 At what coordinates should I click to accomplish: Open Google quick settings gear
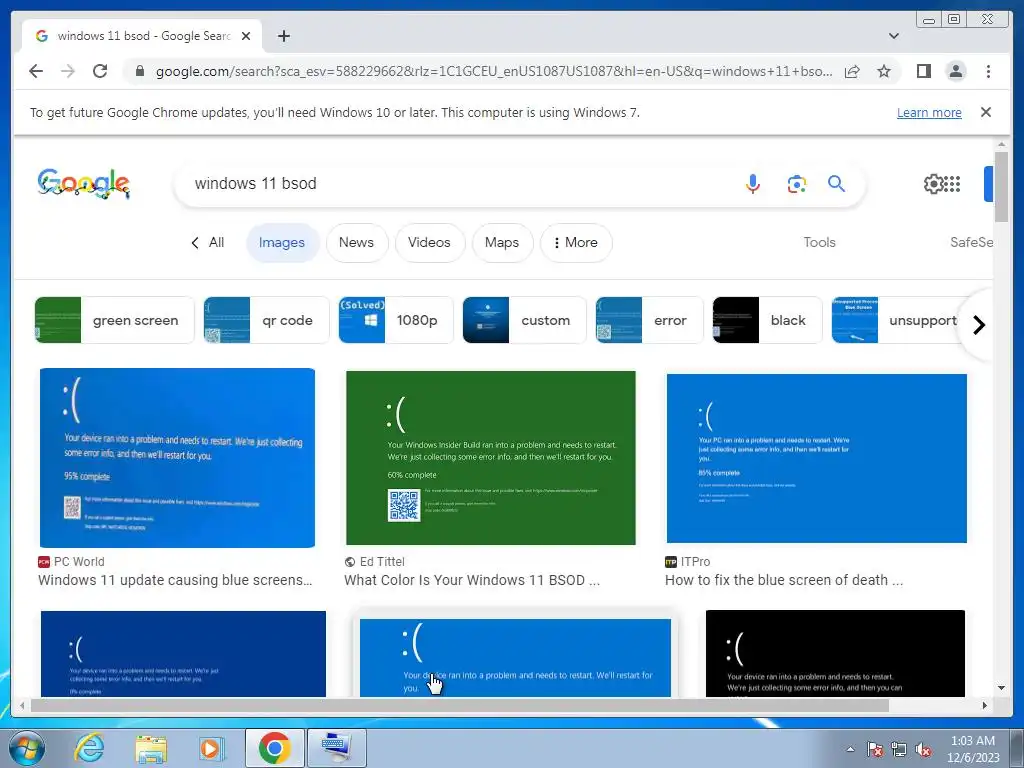933,184
